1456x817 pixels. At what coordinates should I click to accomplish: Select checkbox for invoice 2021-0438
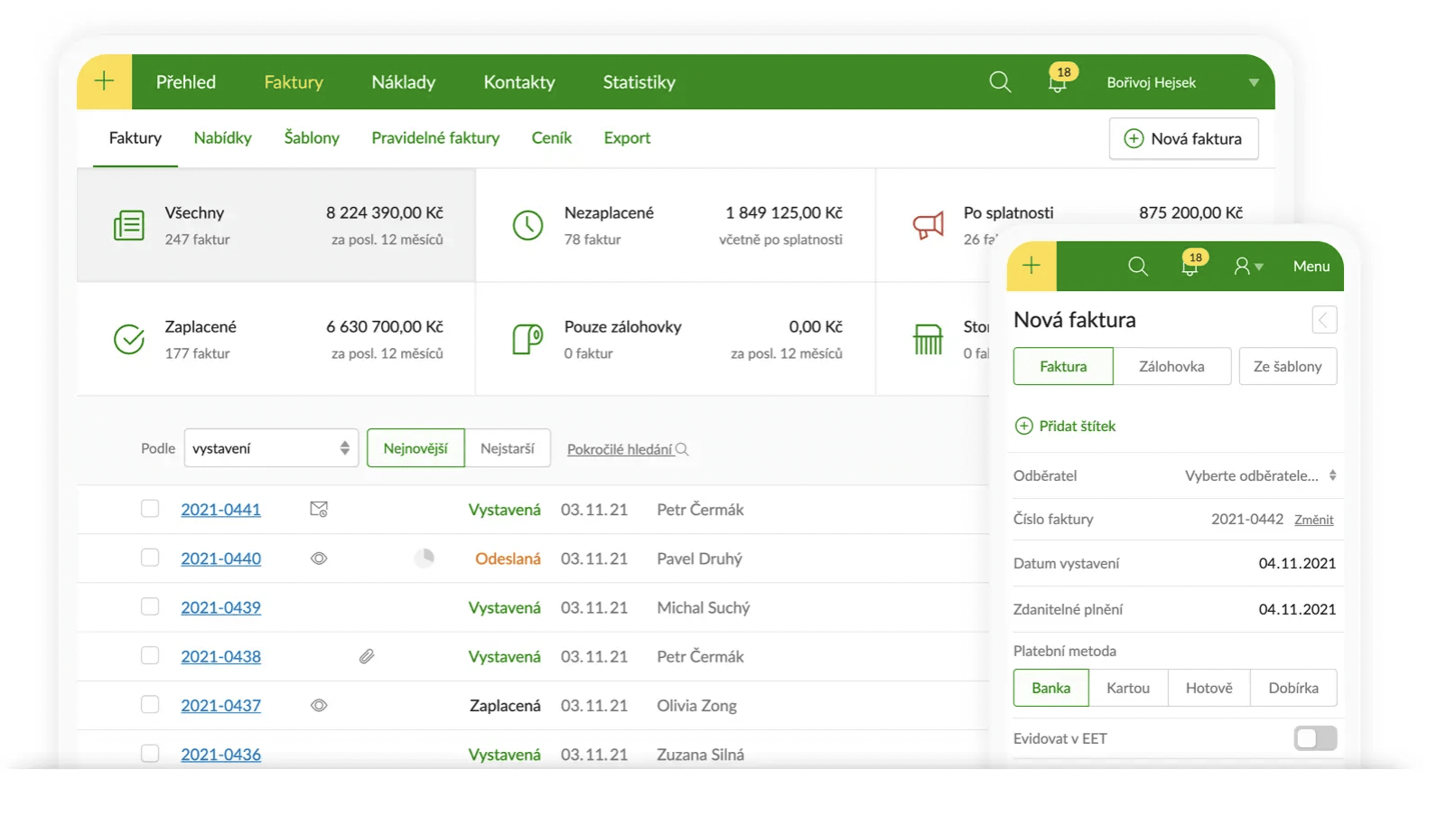(150, 655)
